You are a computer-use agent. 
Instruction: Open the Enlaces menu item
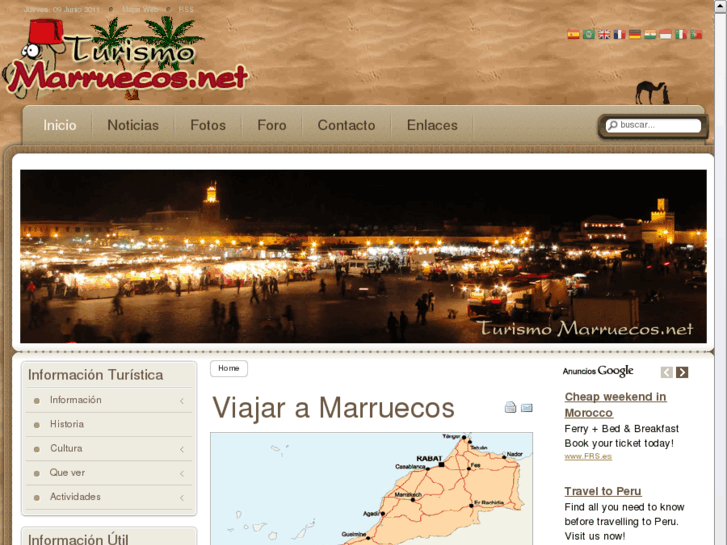pos(432,125)
